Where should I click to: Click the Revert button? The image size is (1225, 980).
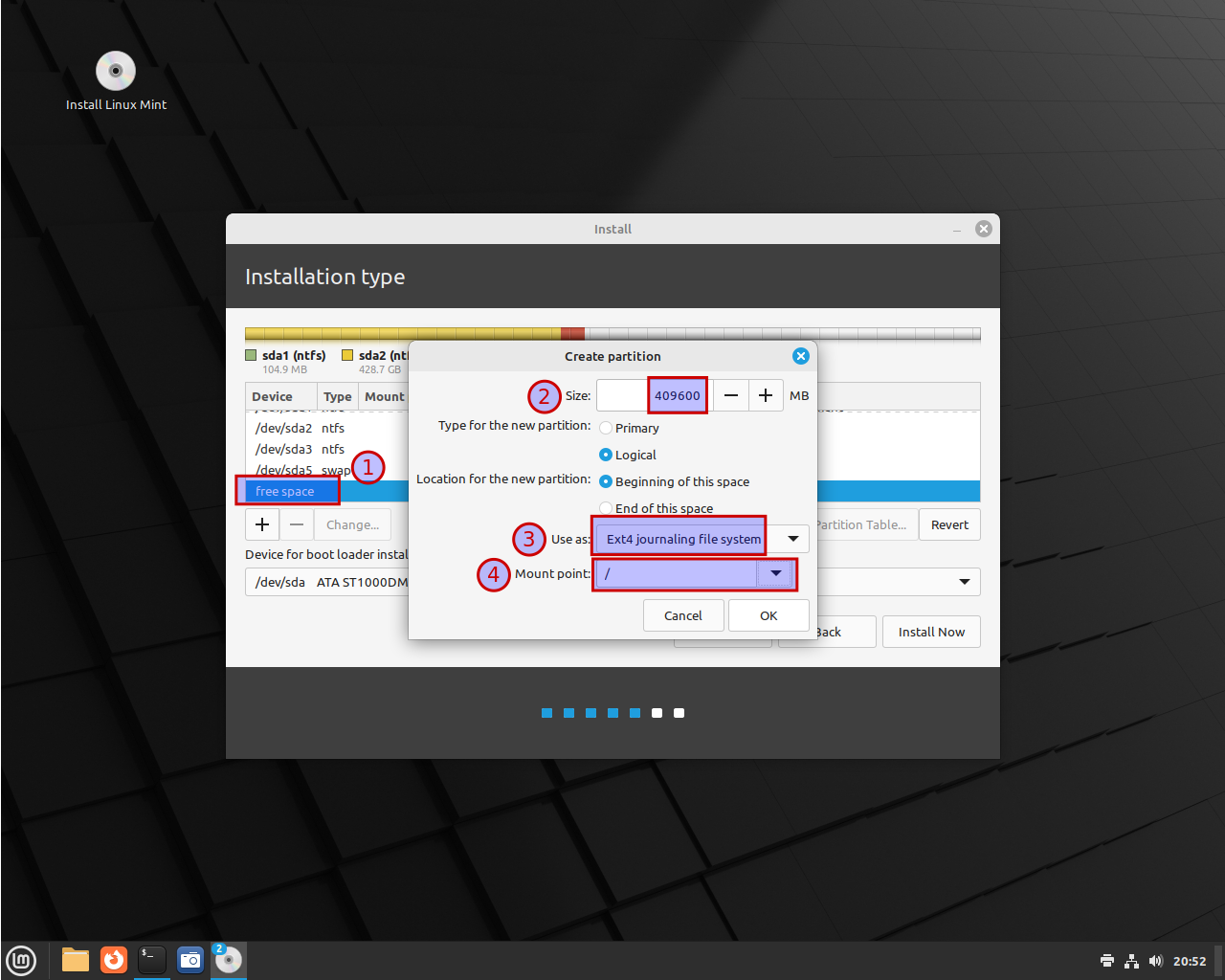949,524
